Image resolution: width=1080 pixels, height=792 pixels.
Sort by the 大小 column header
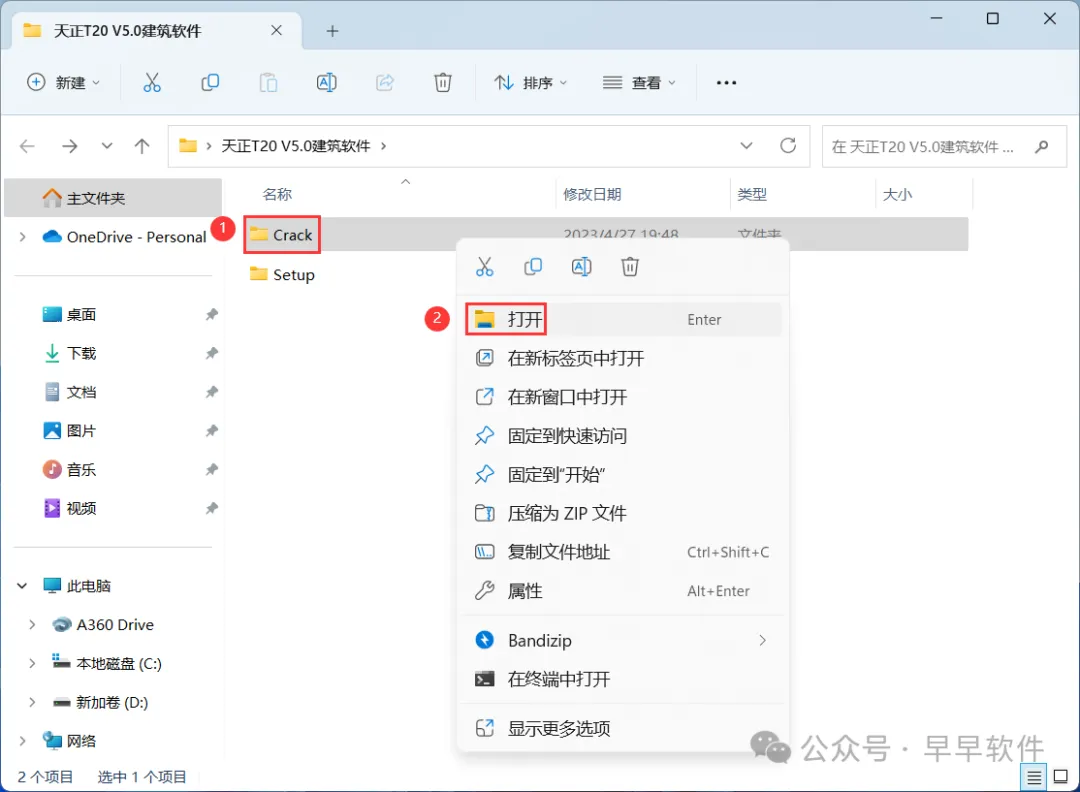coord(897,194)
